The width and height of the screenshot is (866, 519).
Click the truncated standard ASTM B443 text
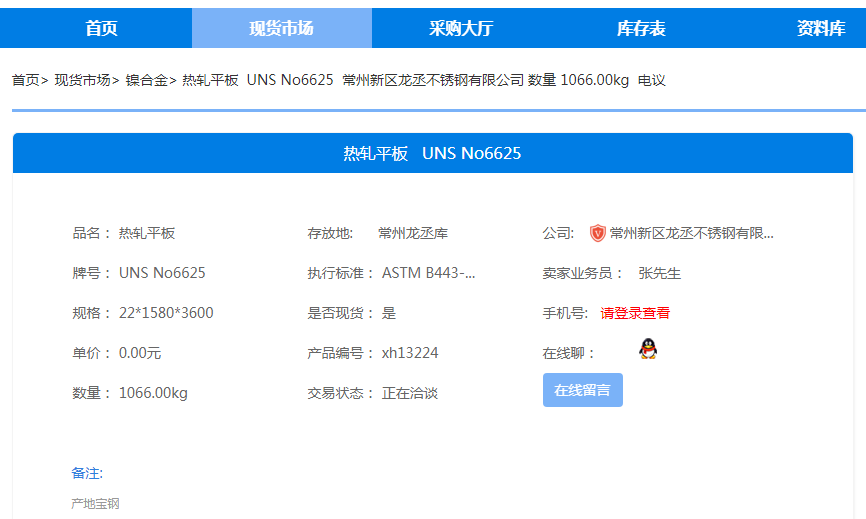pos(428,273)
